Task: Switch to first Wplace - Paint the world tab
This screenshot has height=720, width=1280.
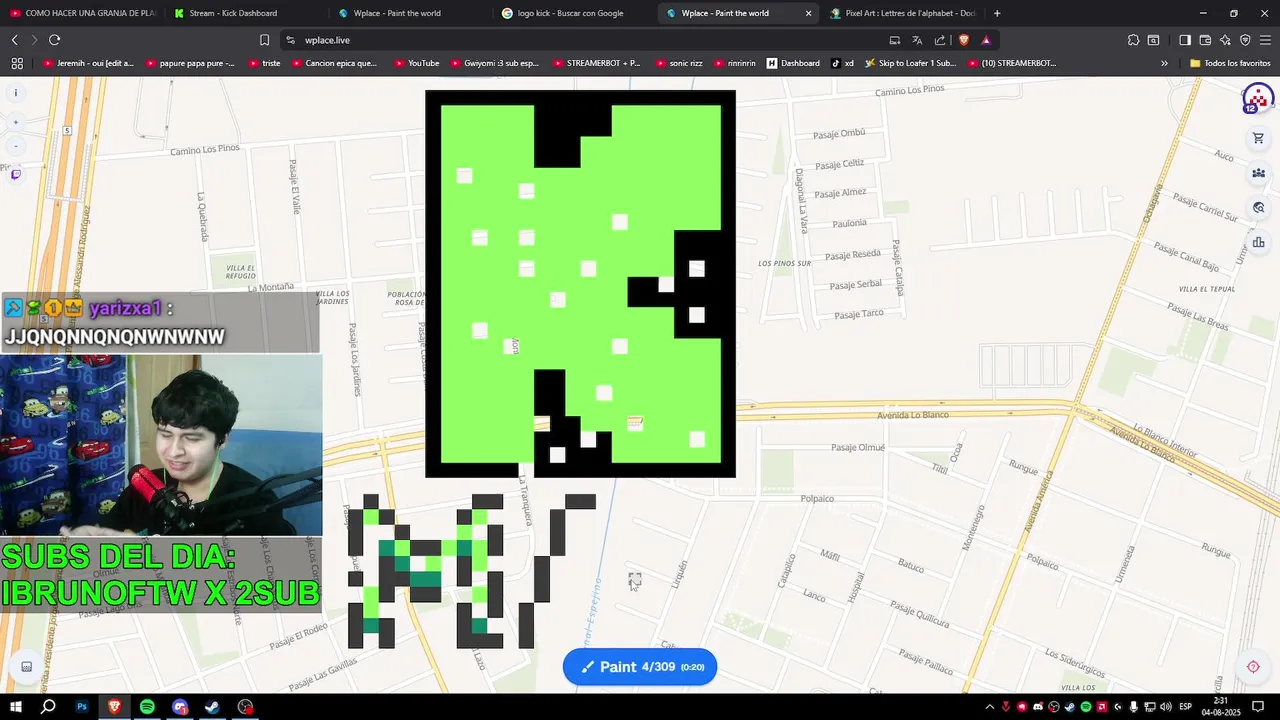Action: click(x=410, y=13)
